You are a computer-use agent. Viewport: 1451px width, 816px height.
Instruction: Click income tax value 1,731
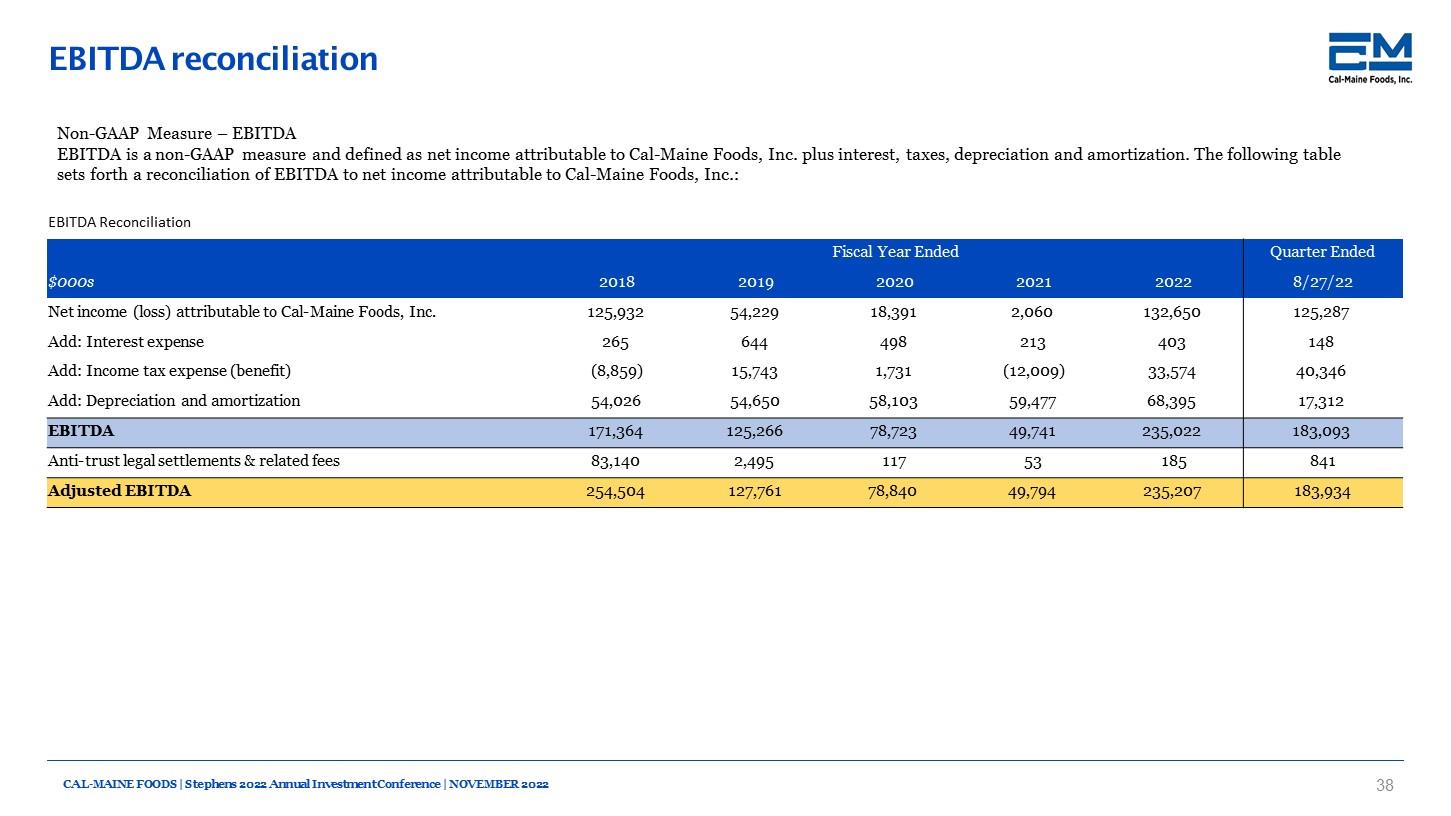click(894, 372)
